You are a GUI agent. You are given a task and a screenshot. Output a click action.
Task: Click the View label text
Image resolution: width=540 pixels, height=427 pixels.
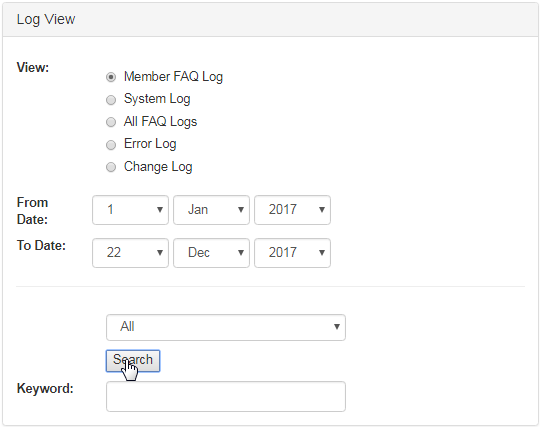coord(33,67)
